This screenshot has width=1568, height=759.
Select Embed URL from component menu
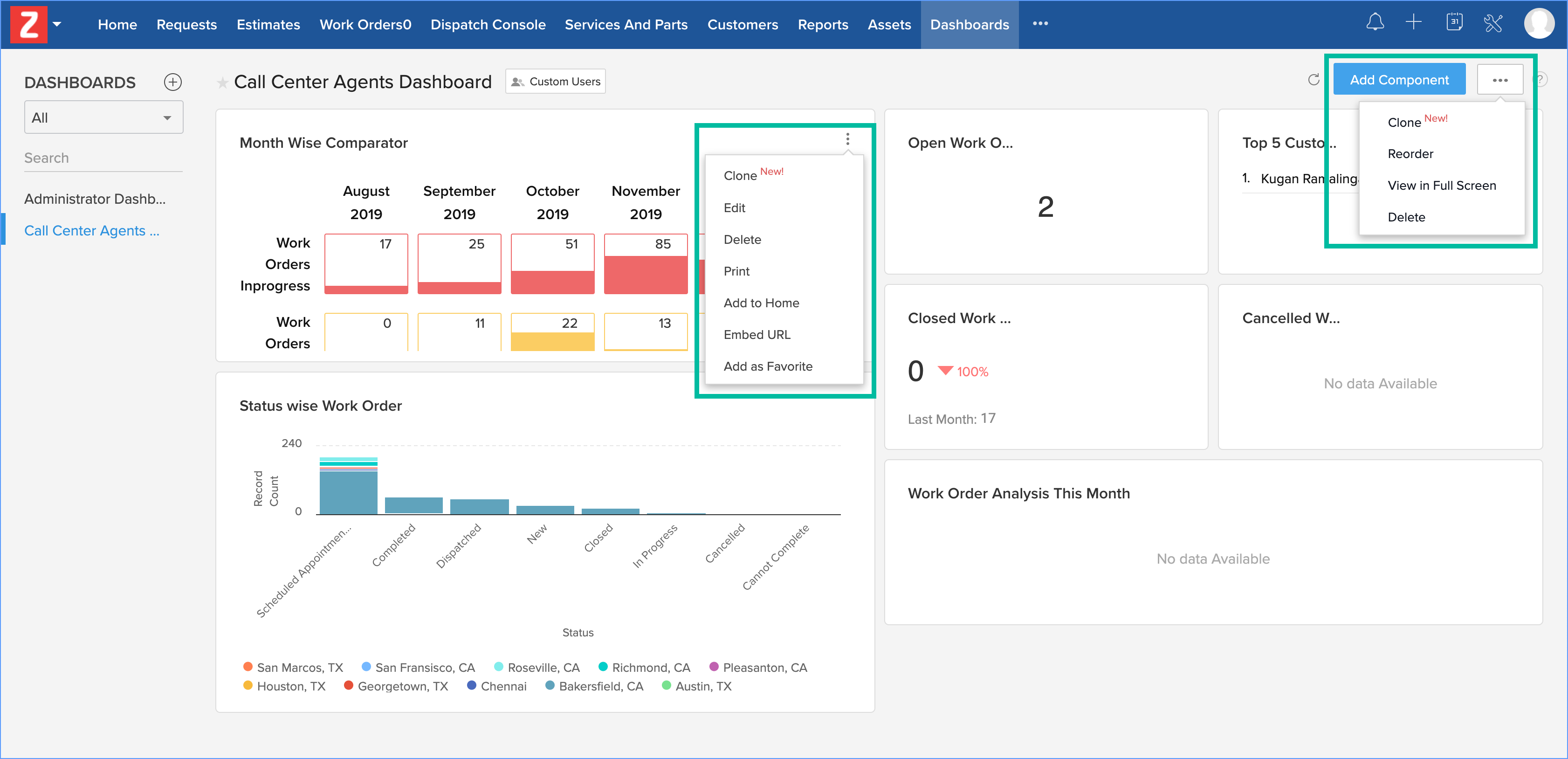pyautogui.click(x=756, y=334)
